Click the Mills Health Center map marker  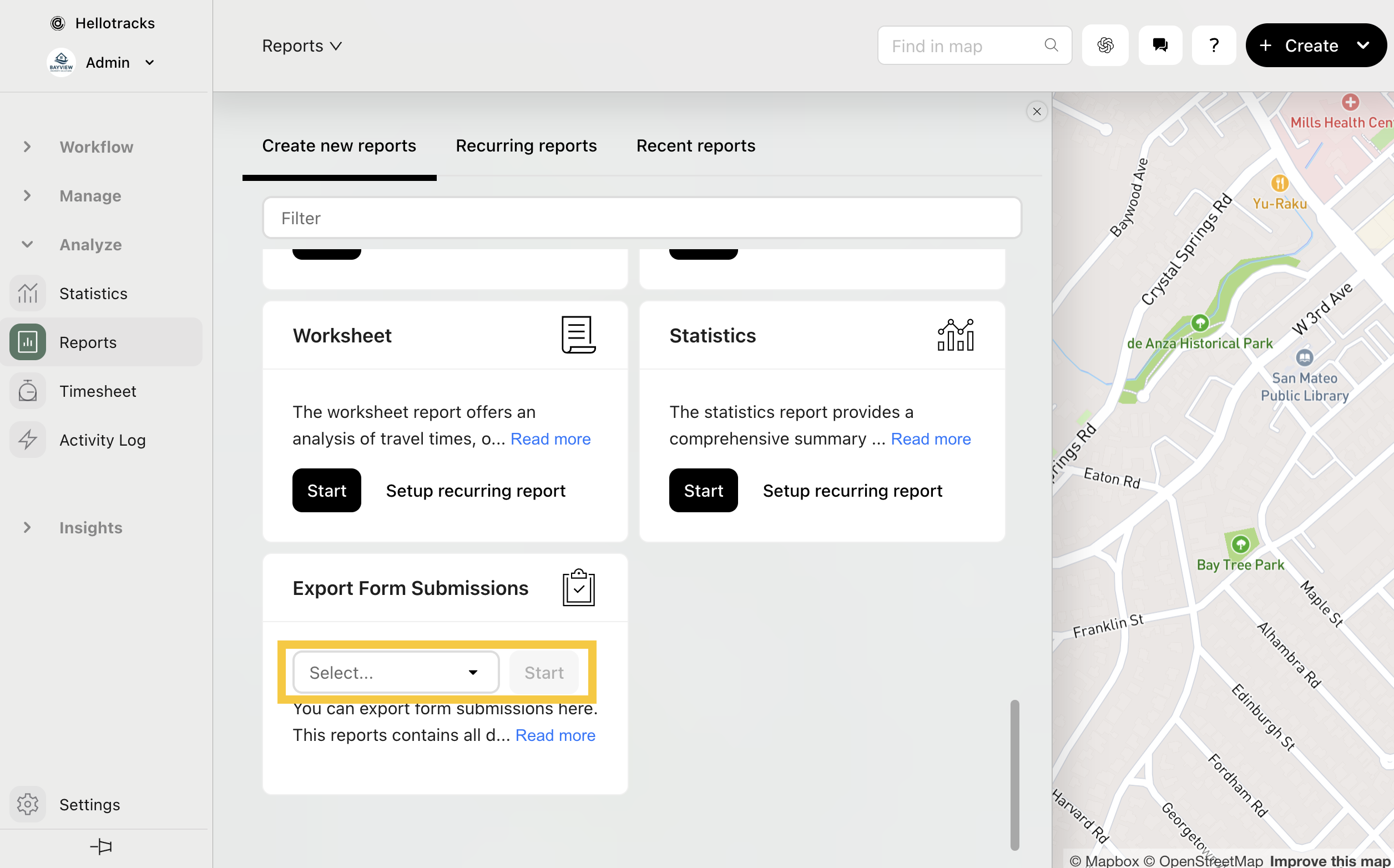[x=1350, y=102]
